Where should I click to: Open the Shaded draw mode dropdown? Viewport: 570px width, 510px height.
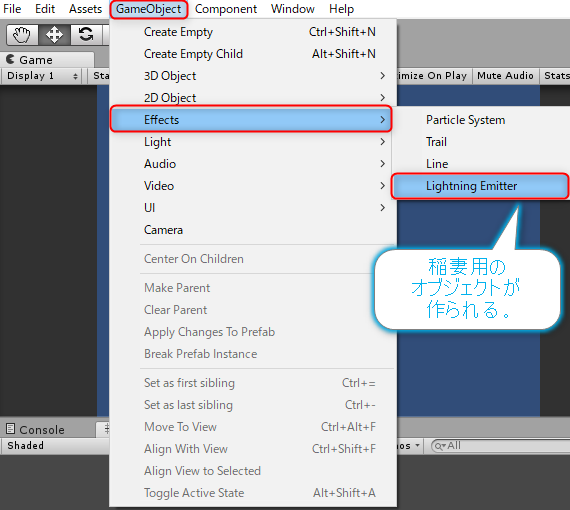click(56, 446)
